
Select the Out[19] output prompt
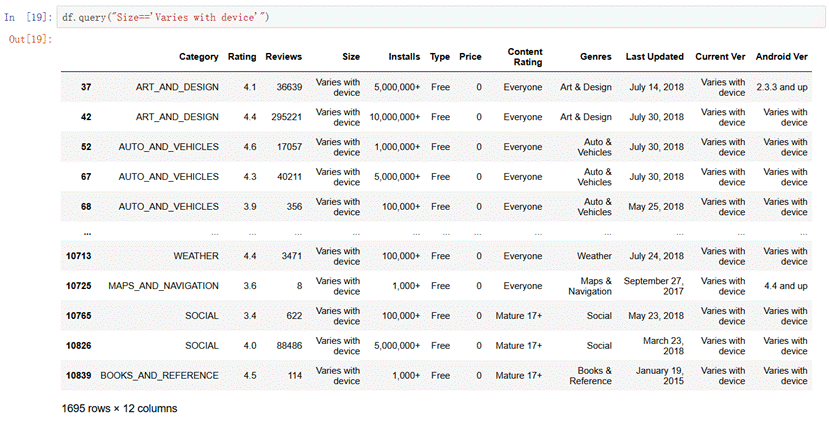pyautogui.click(x=30, y=39)
